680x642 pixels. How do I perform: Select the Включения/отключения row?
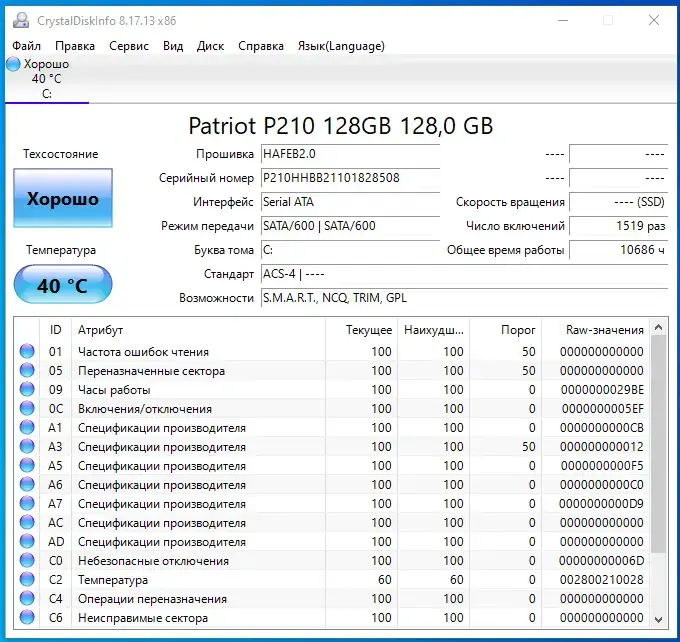pos(332,409)
